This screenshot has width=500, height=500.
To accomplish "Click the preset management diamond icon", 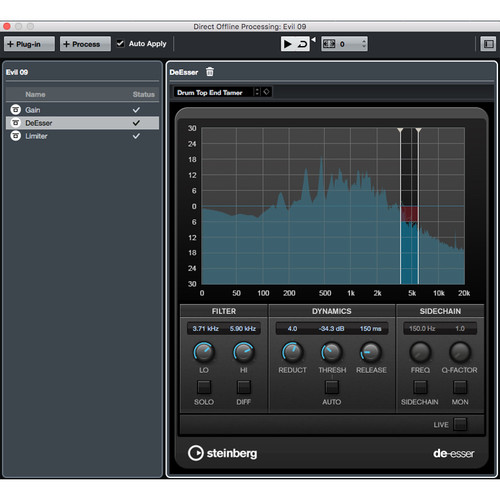I will coord(266,92).
